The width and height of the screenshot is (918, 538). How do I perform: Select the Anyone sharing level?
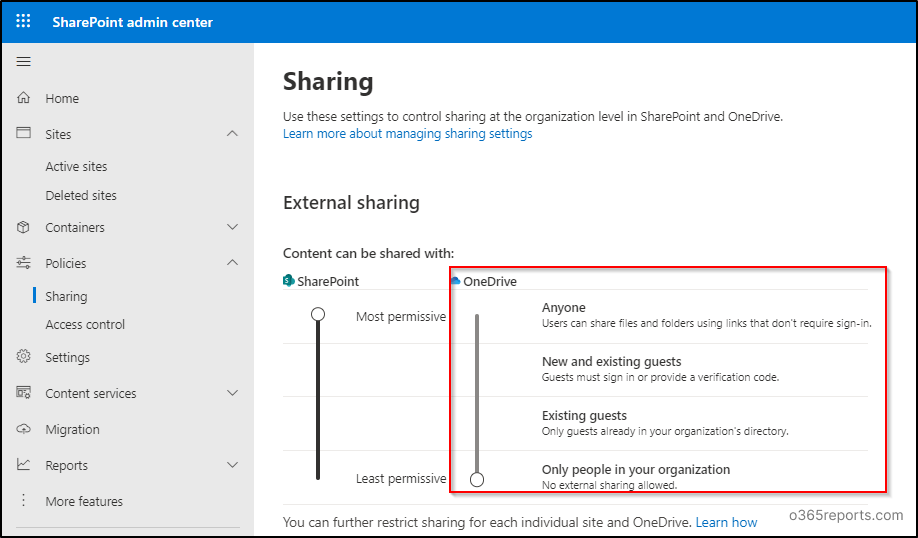563,307
